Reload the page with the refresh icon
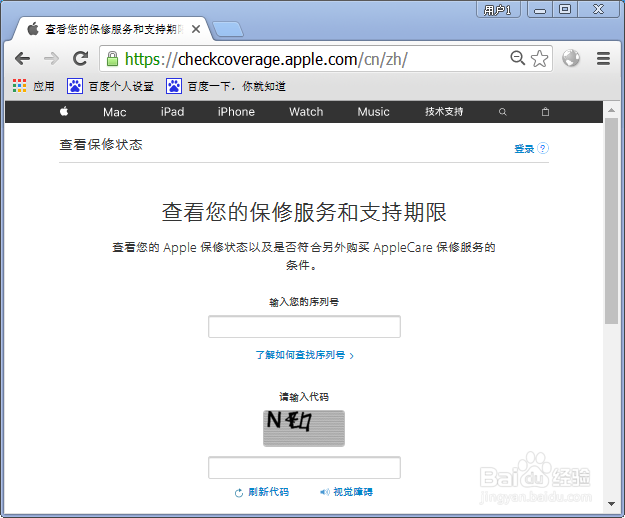 [81, 59]
